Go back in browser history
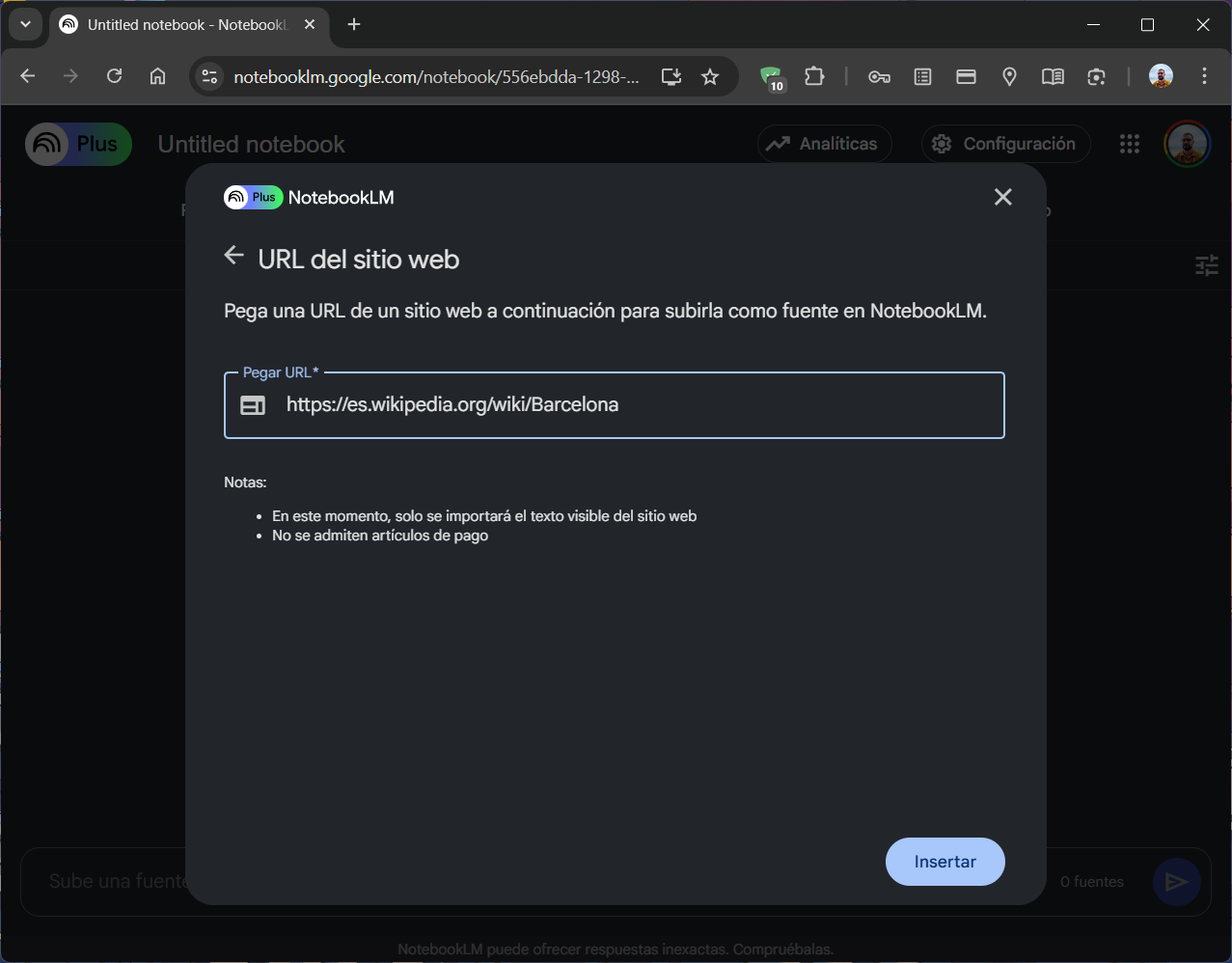The height and width of the screenshot is (963, 1232). pos(27,76)
